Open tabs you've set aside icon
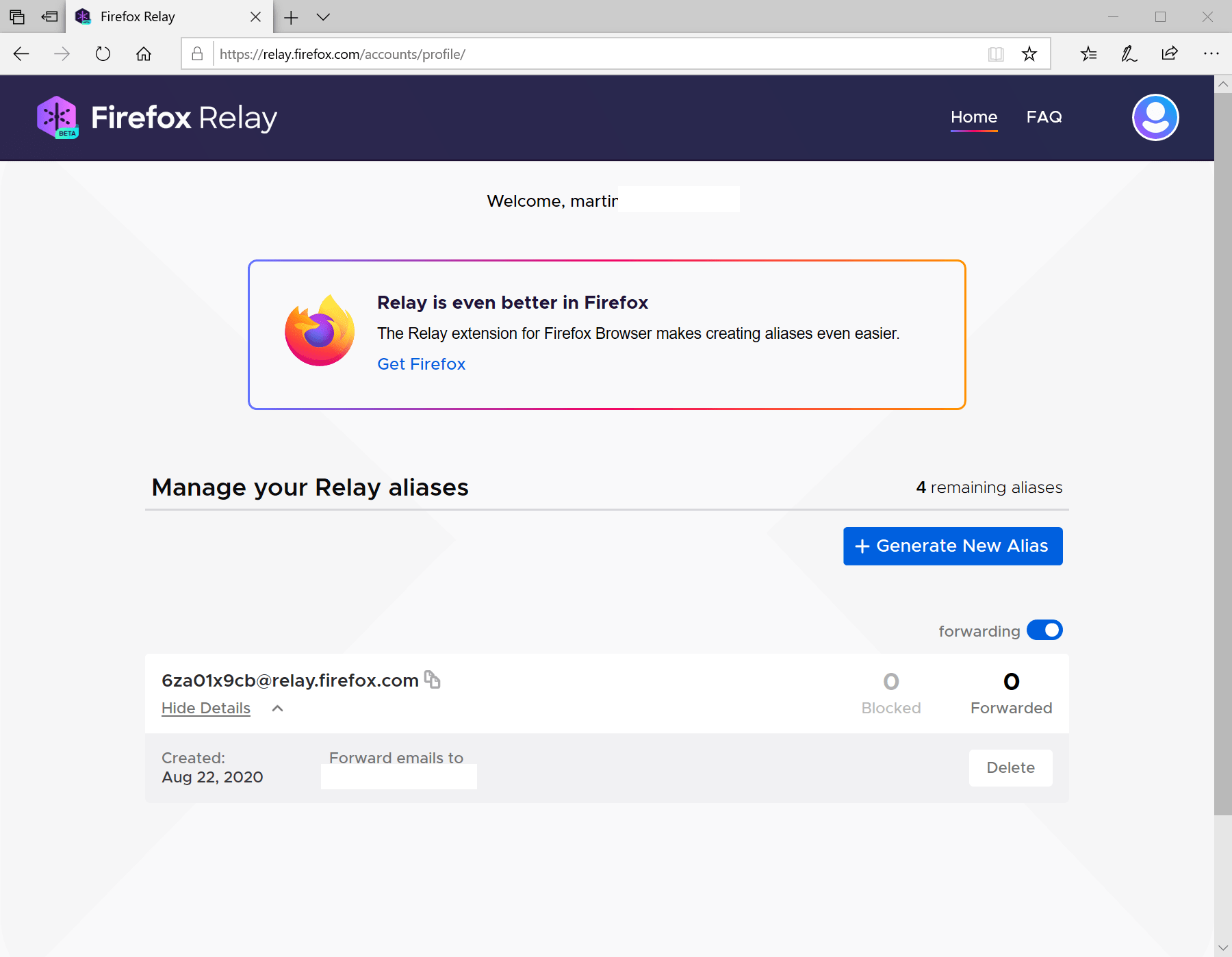This screenshot has width=1232, height=957. 17,16
